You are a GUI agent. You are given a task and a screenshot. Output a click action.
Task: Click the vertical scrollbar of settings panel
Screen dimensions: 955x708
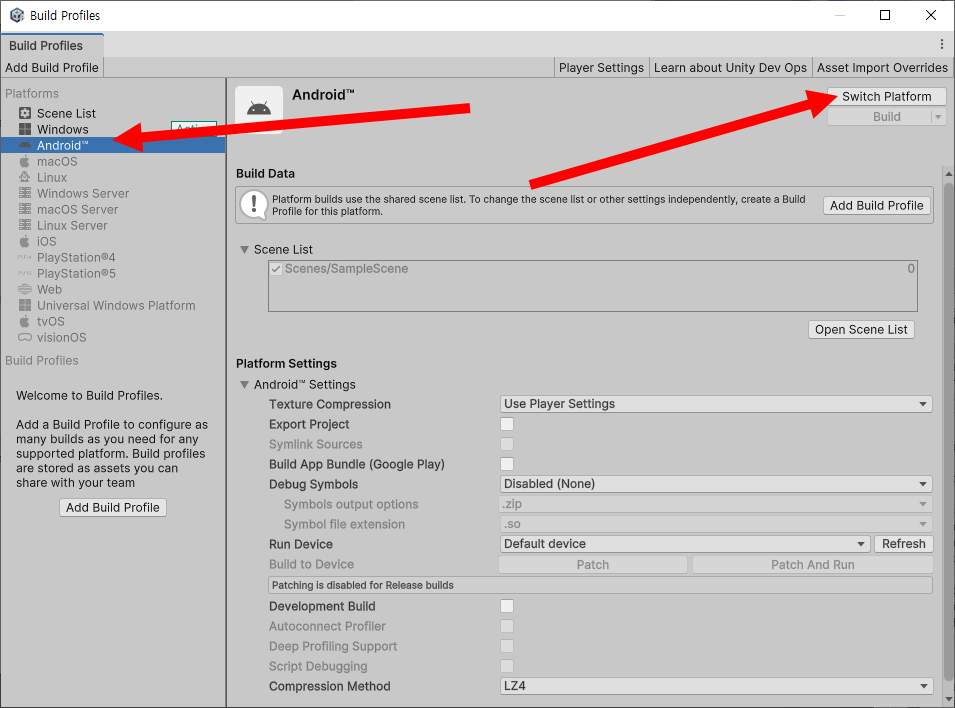[x=948, y=431]
